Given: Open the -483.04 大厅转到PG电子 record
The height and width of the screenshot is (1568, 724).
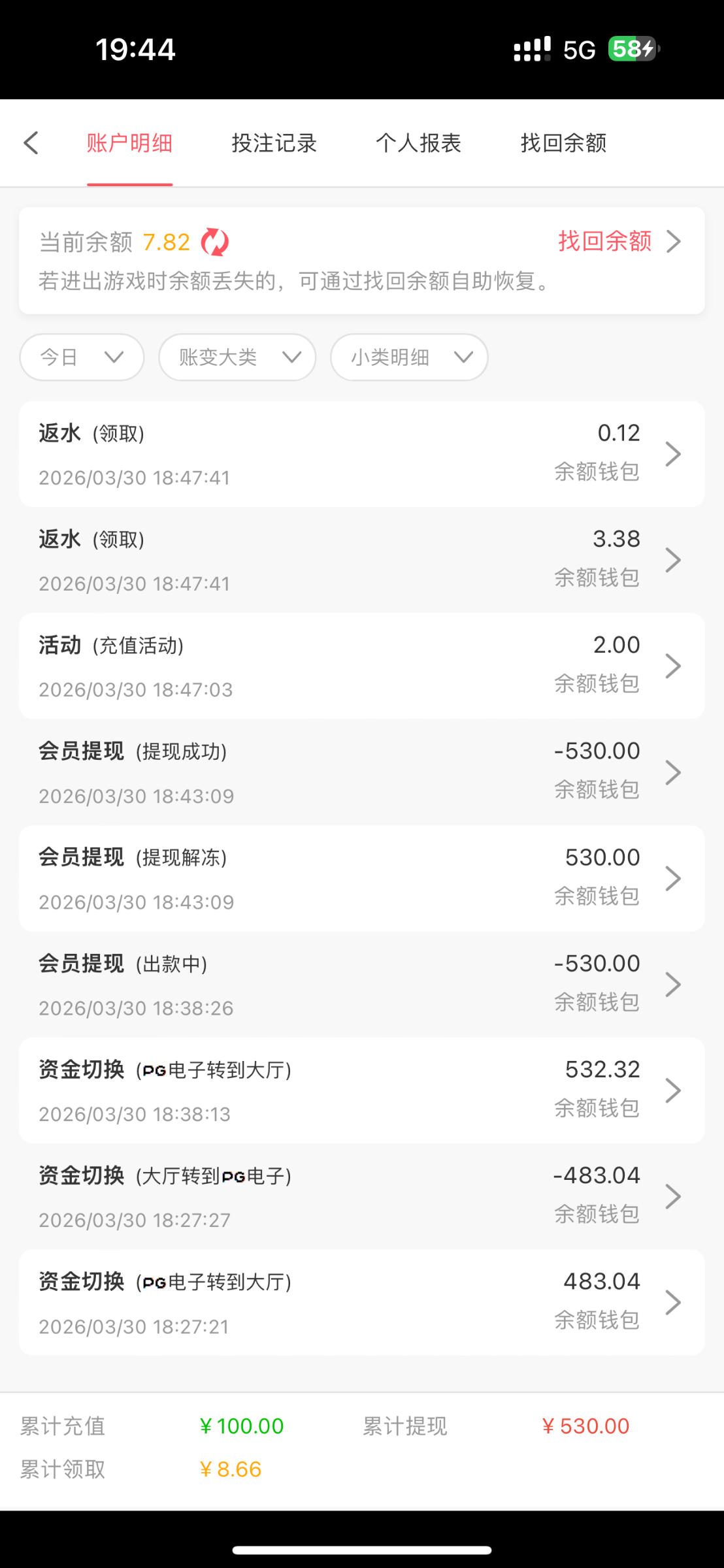Looking at the screenshot, I should pos(361,1196).
